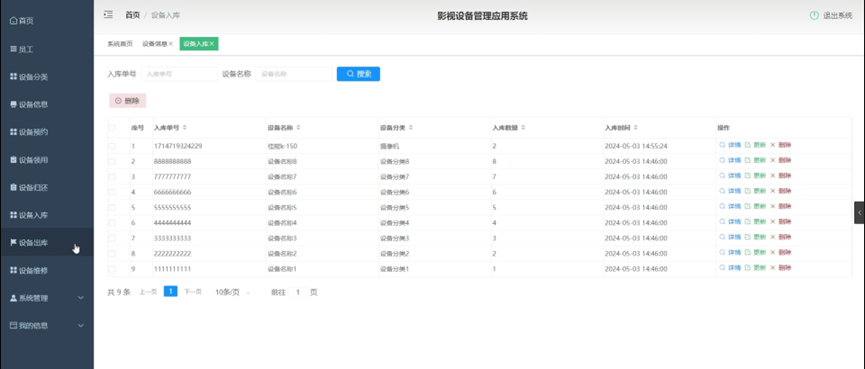View 详情 for entry 7777777777
The width and height of the screenshot is (865, 369).
point(730,176)
